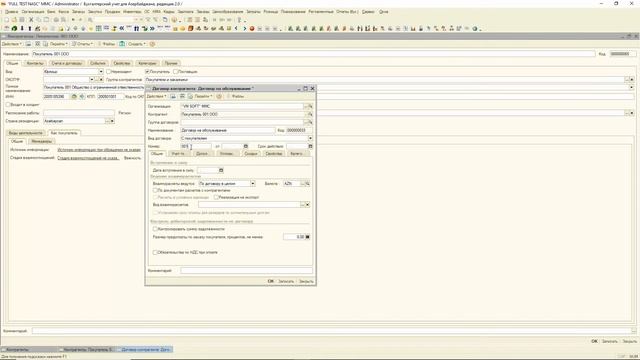Open the calendar for contract date field
This screenshot has height=360, width=640.
click(x=245, y=146)
